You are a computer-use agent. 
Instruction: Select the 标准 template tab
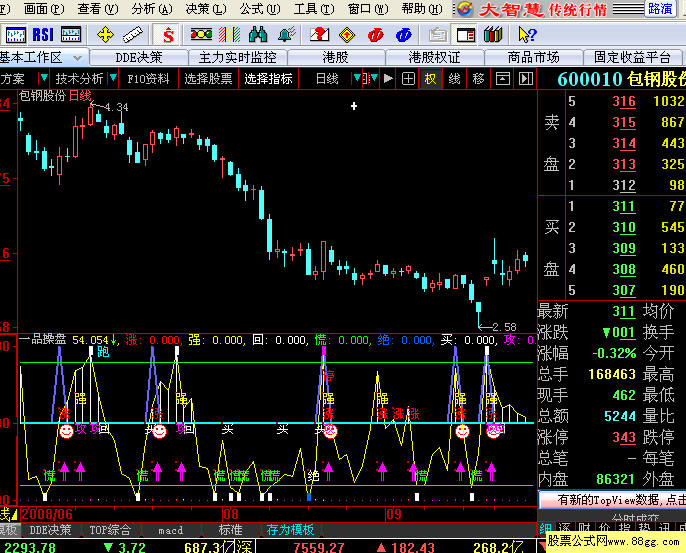(231, 530)
